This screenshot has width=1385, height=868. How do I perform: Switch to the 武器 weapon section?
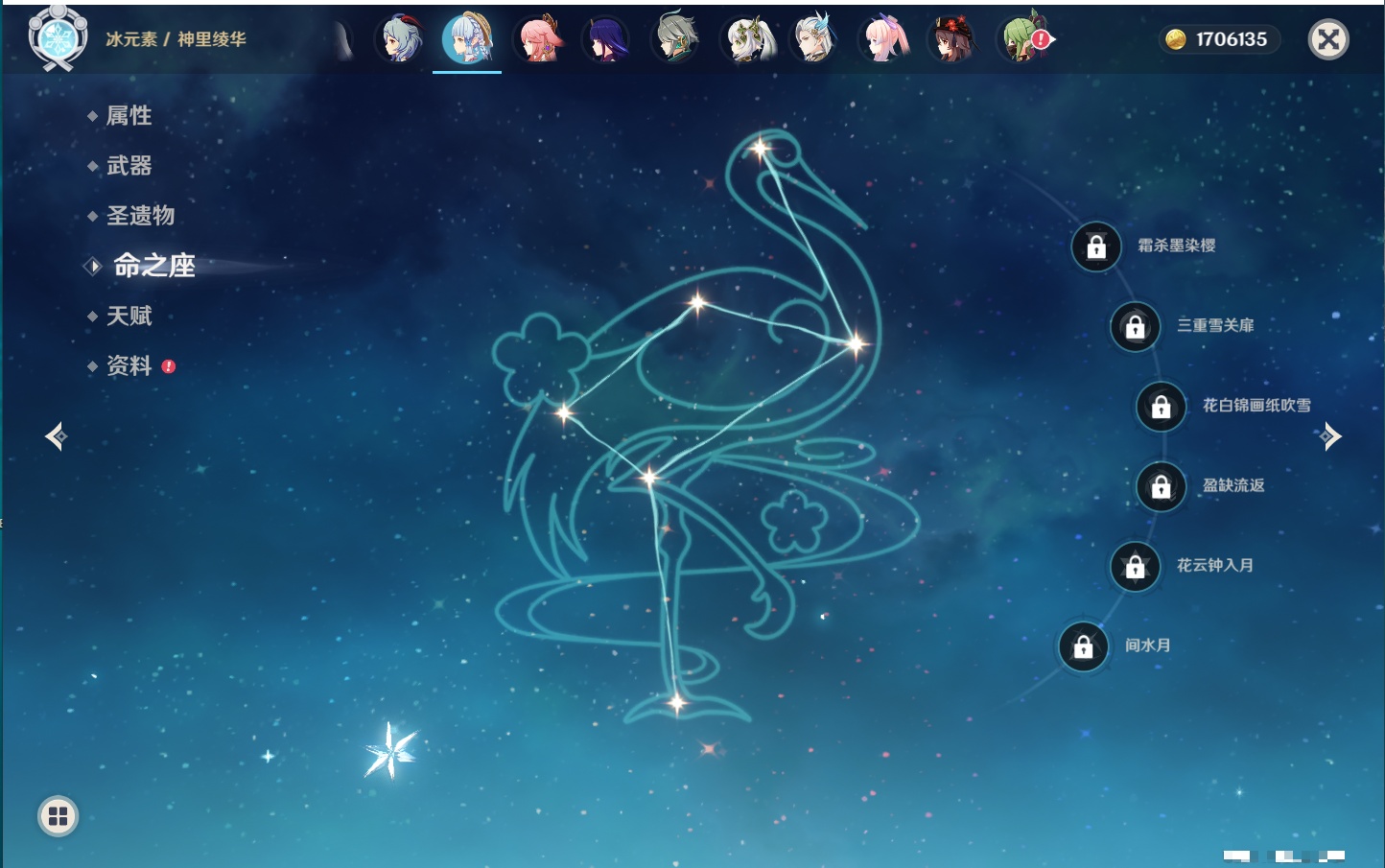(129, 166)
